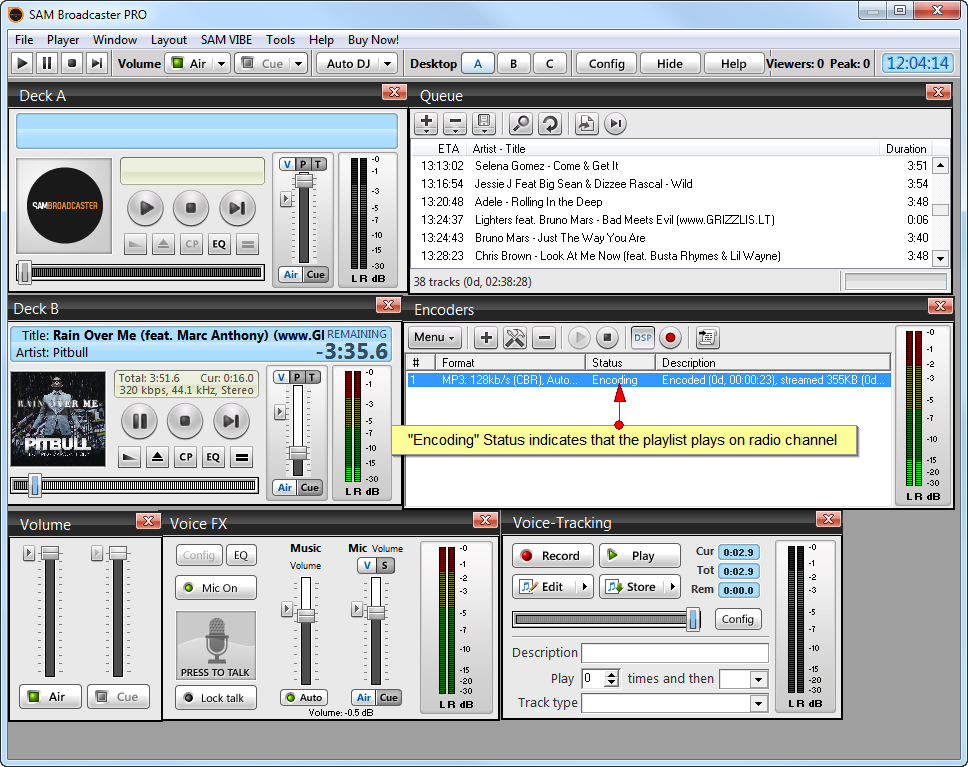Open the EQ in Deck B

(x=213, y=457)
